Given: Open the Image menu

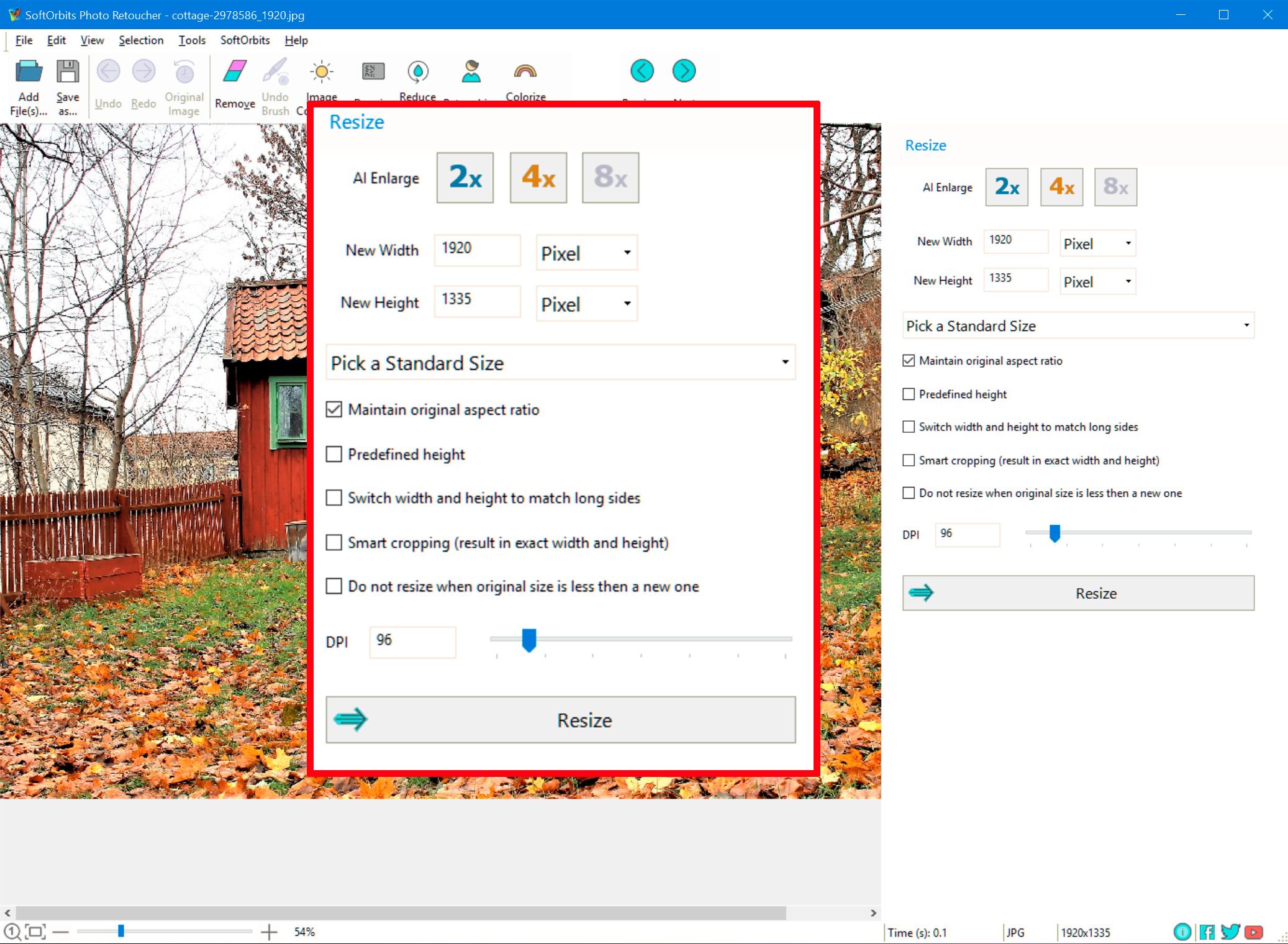Looking at the screenshot, I should pyautogui.click(x=321, y=85).
